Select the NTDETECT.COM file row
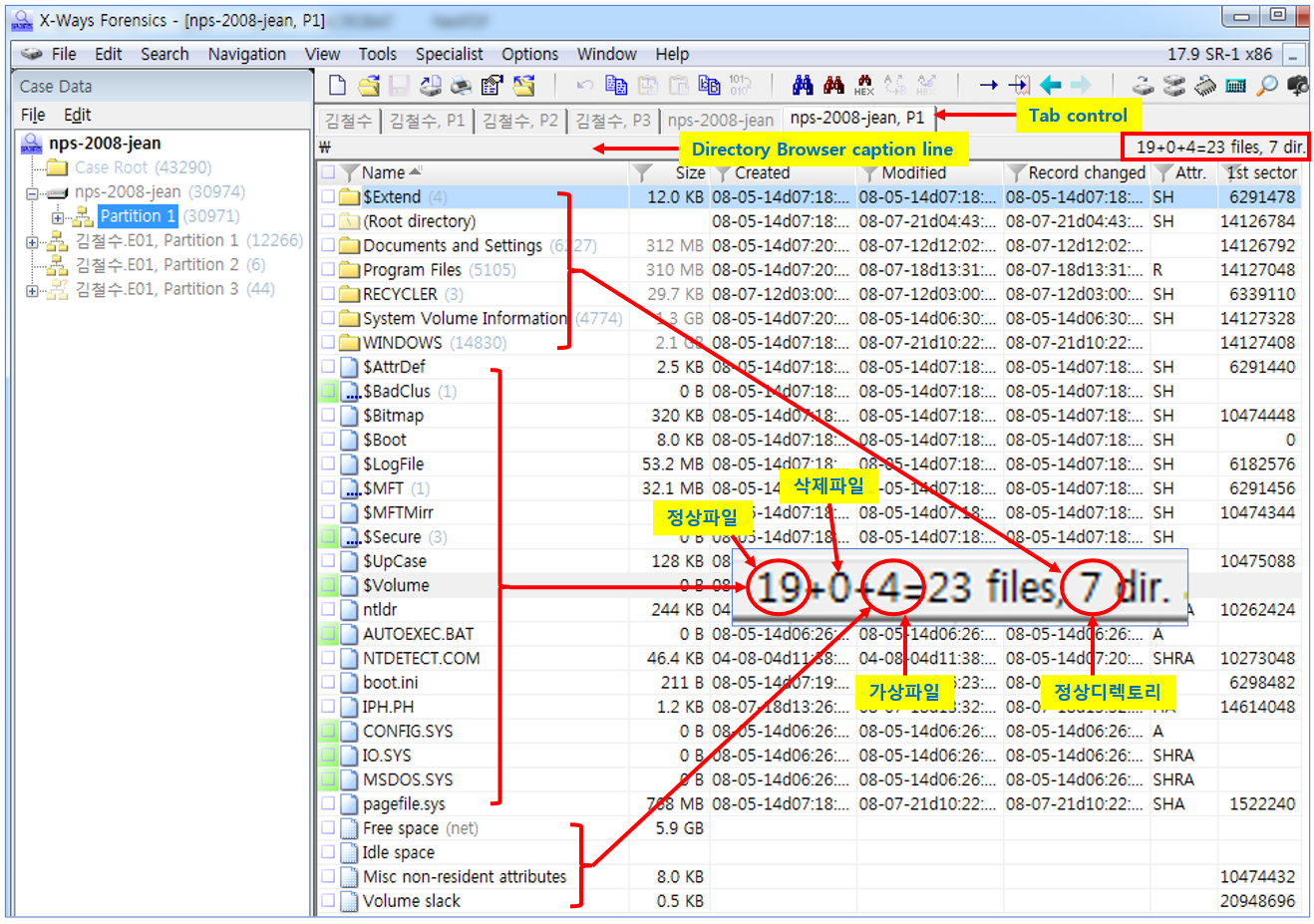The width and height of the screenshot is (1314, 924). (809, 658)
